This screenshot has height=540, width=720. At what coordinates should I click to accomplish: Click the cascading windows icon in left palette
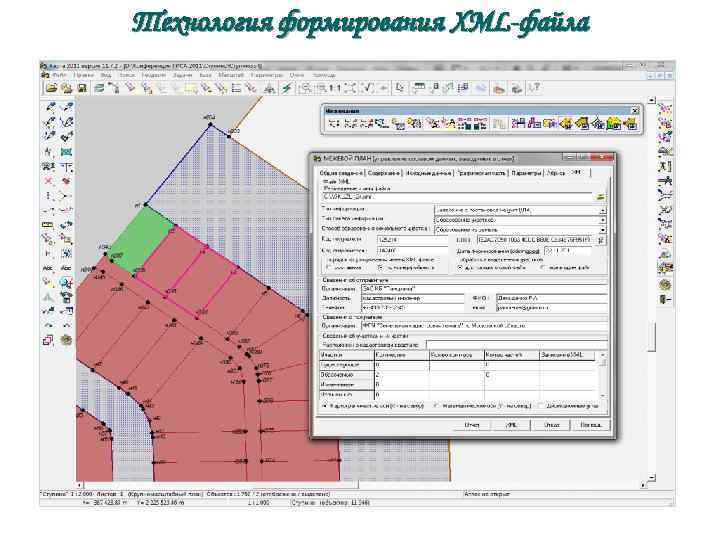[x=48, y=340]
